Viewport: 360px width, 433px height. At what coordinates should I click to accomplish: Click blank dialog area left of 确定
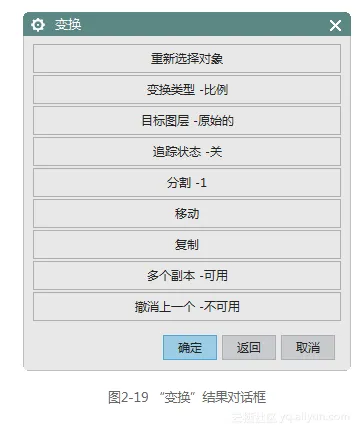(97, 347)
